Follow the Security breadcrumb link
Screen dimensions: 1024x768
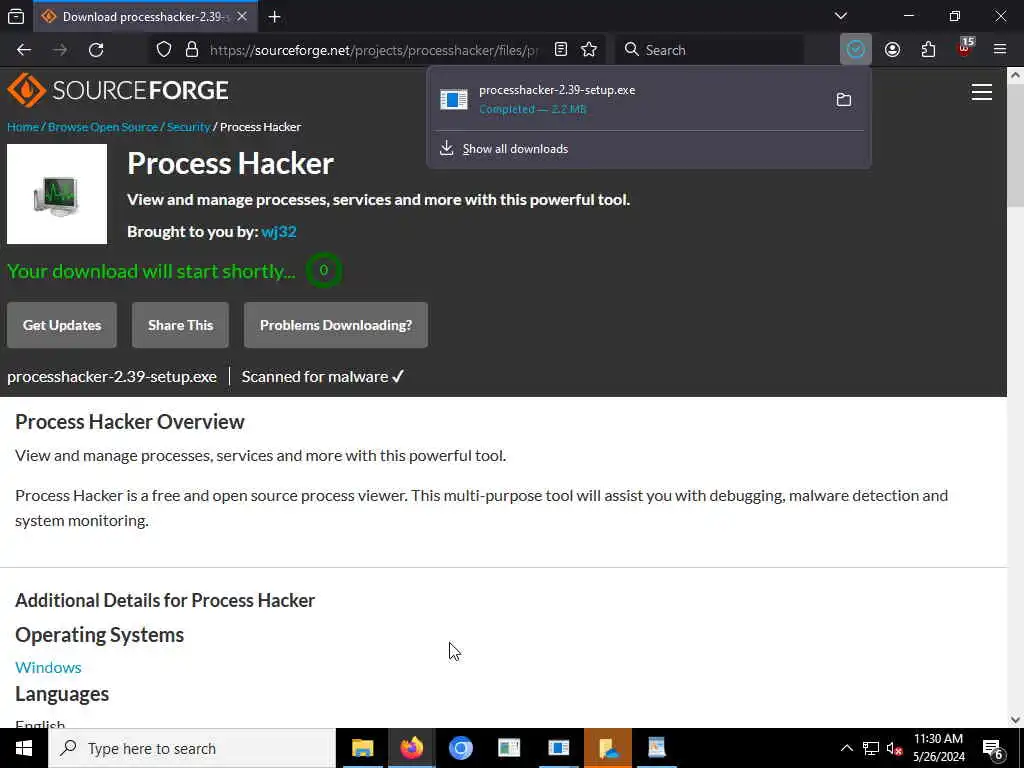click(188, 127)
